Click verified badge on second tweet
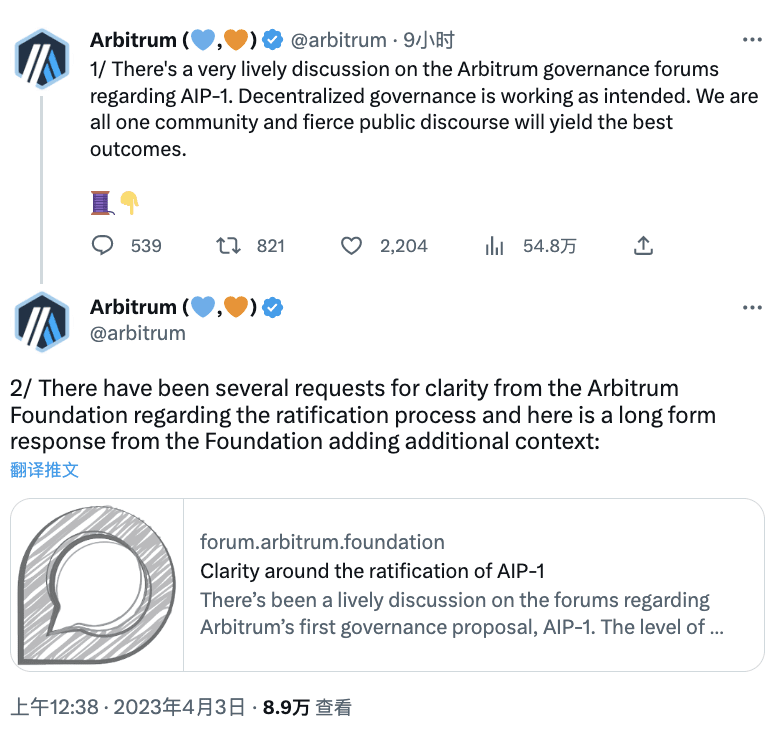Screen dimensions: 780x742 click(x=272, y=307)
